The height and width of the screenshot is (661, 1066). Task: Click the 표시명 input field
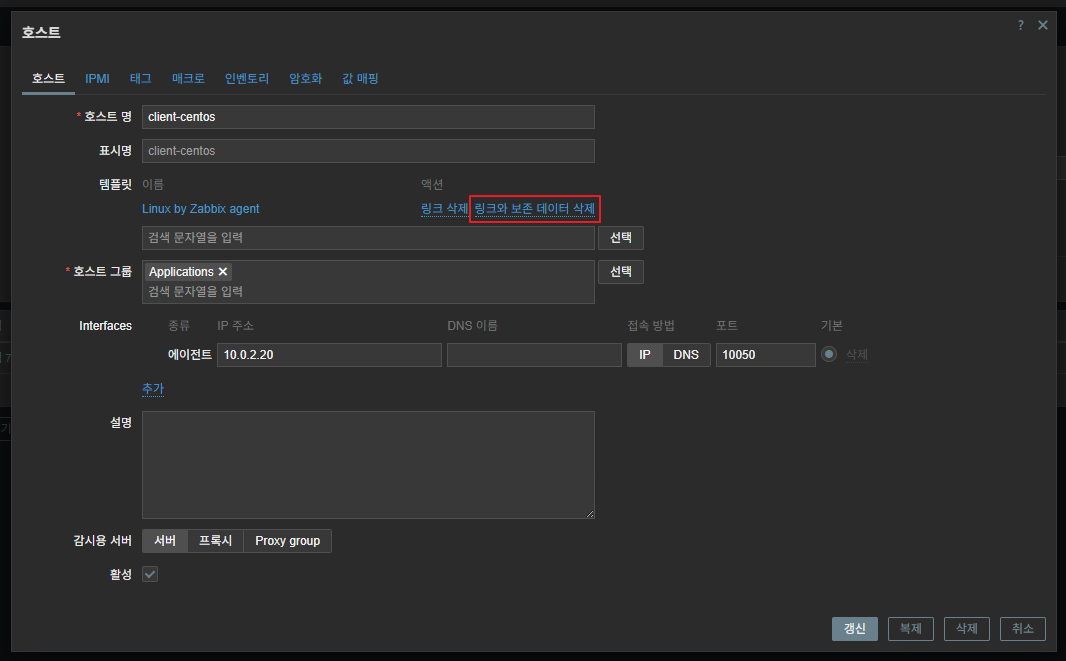pos(368,151)
